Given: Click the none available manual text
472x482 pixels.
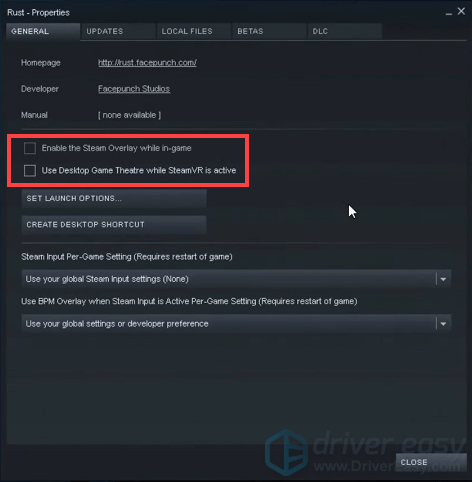Looking at the screenshot, I should [x=130, y=115].
